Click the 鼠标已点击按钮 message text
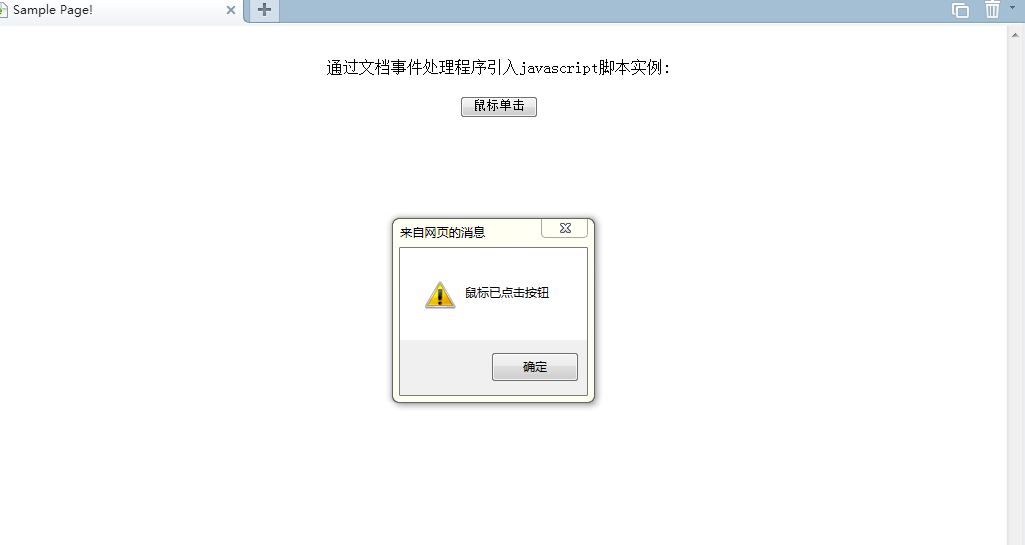 507,293
